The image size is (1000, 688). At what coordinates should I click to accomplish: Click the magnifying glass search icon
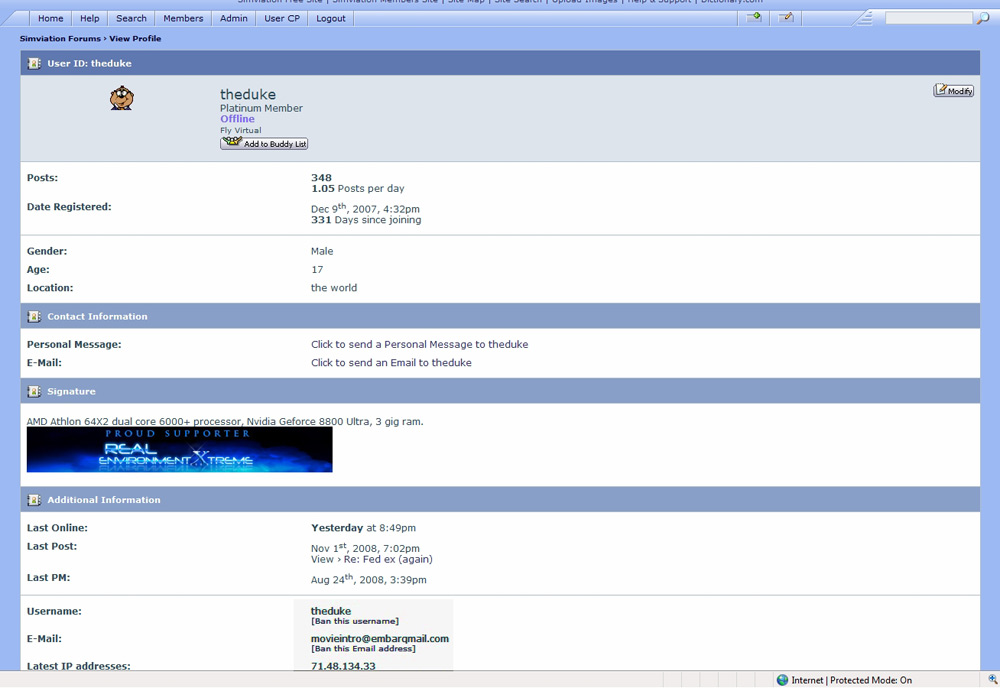[x=982, y=18]
